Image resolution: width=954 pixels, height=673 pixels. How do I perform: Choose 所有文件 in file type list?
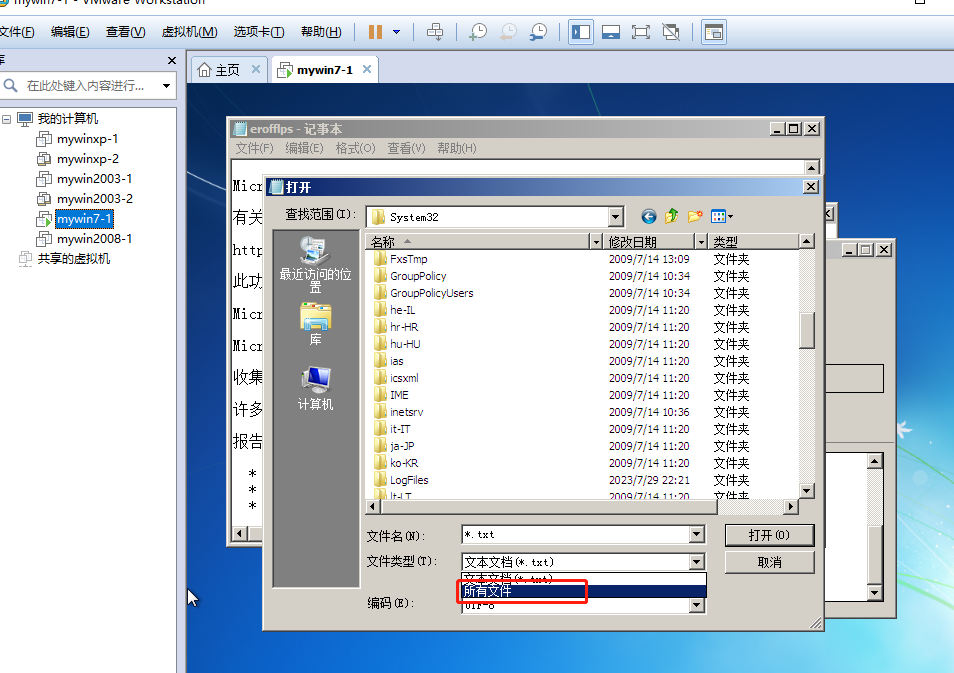[x=583, y=591]
